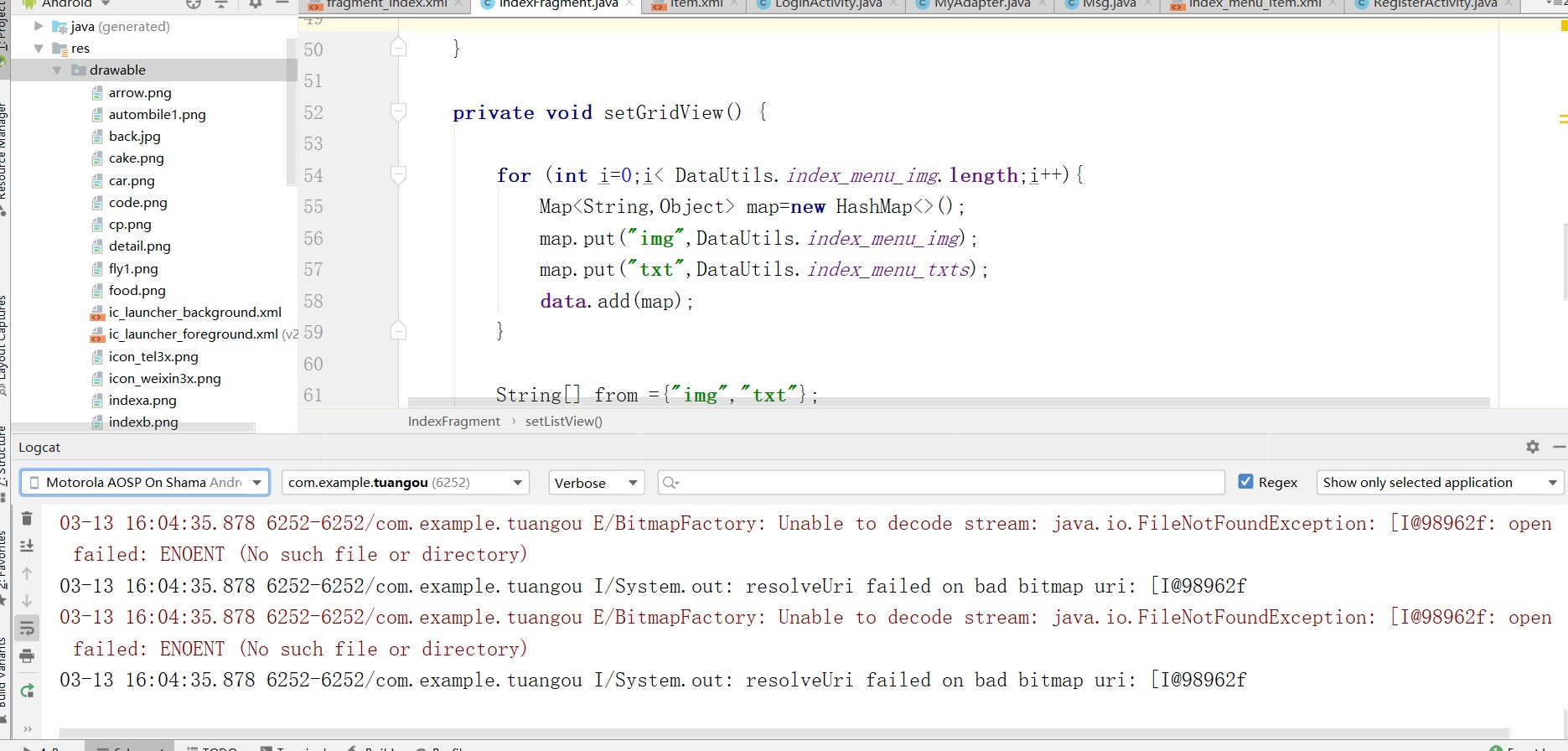Close the MyAdapter.java tab

1042,3
